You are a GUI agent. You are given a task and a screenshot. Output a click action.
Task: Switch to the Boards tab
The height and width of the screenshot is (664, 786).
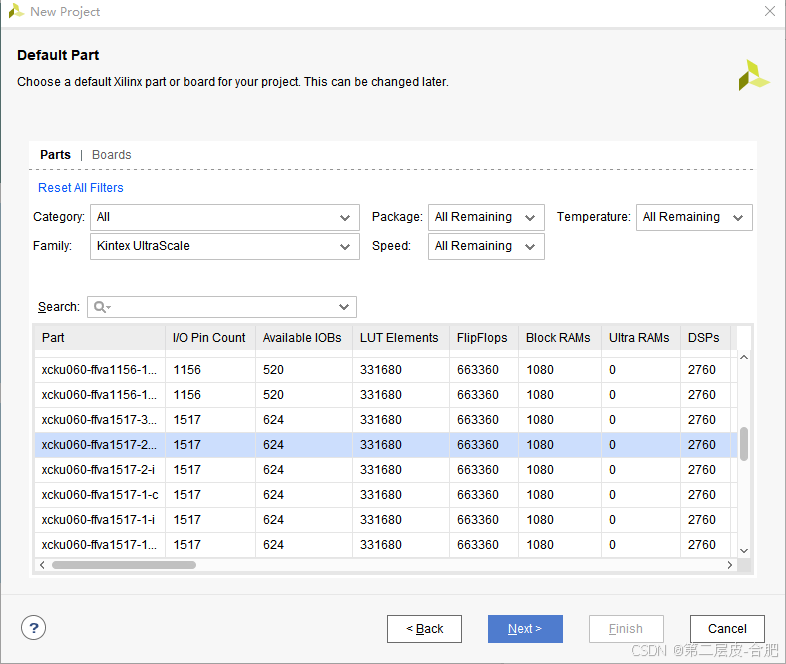coord(111,155)
